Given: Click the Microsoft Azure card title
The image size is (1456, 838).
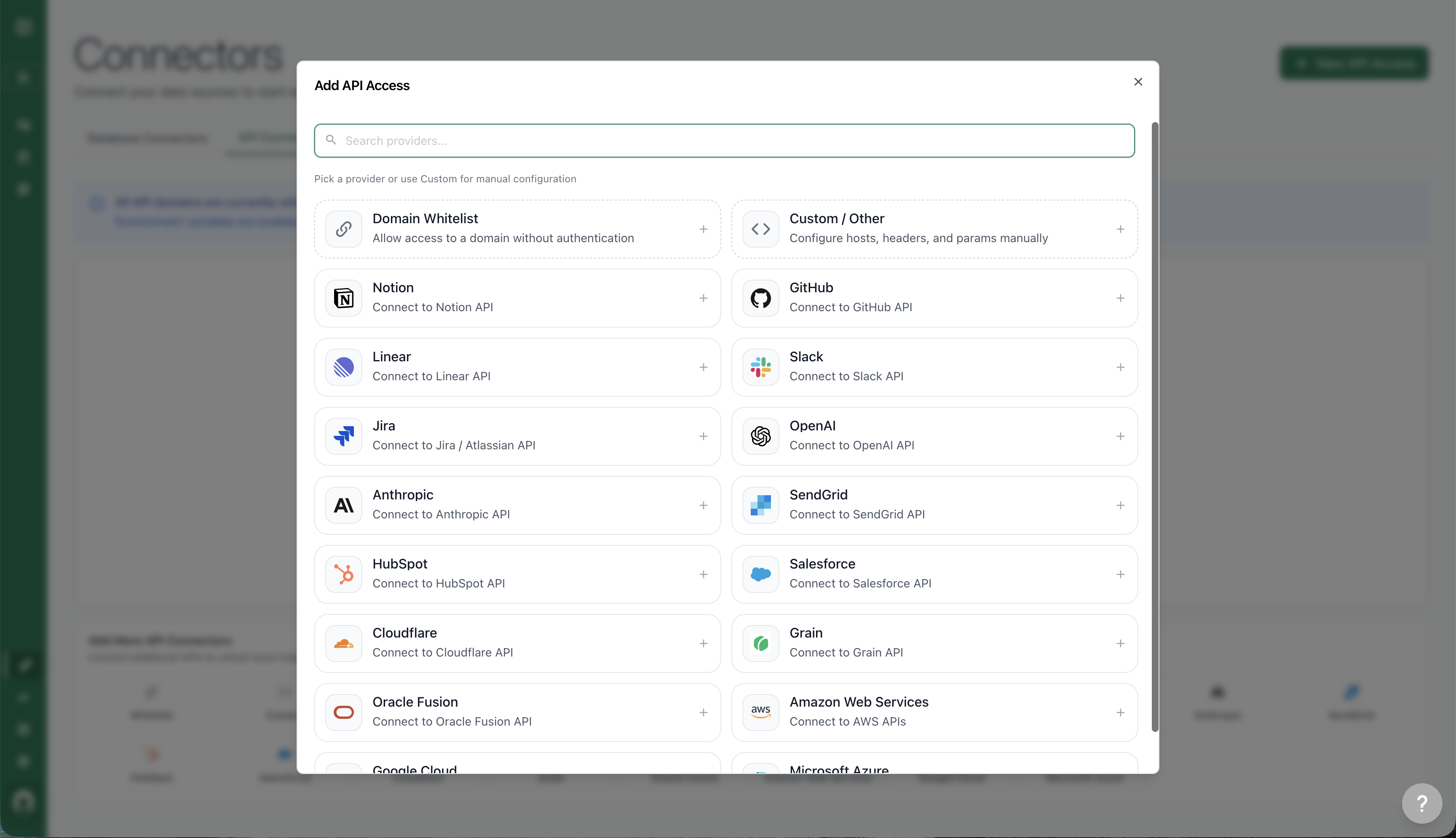Looking at the screenshot, I should pyautogui.click(x=839, y=769).
